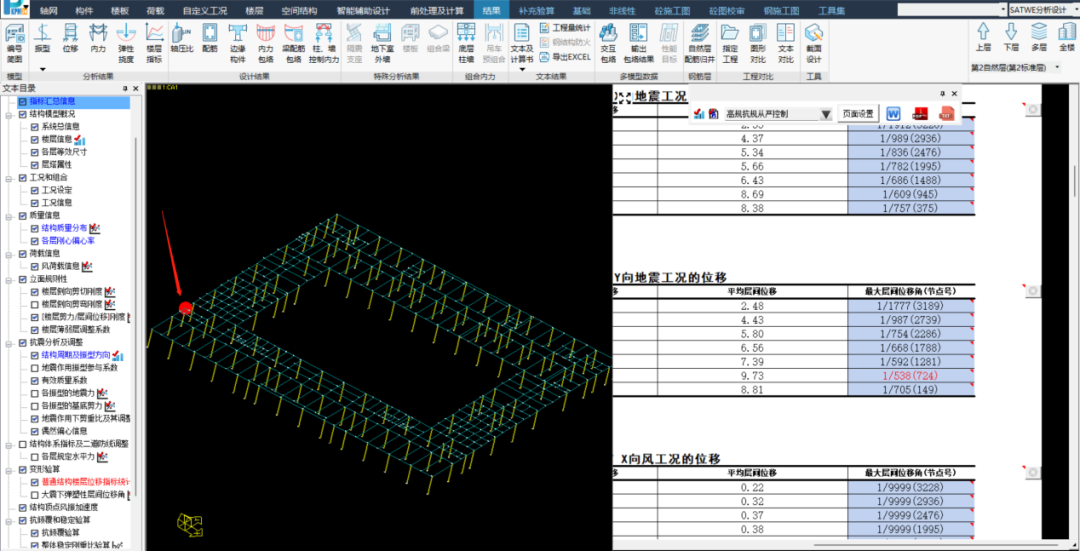Select 多层 multi-floor view
This screenshot has height=551, width=1080.
pyautogui.click(x=1039, y=38)
